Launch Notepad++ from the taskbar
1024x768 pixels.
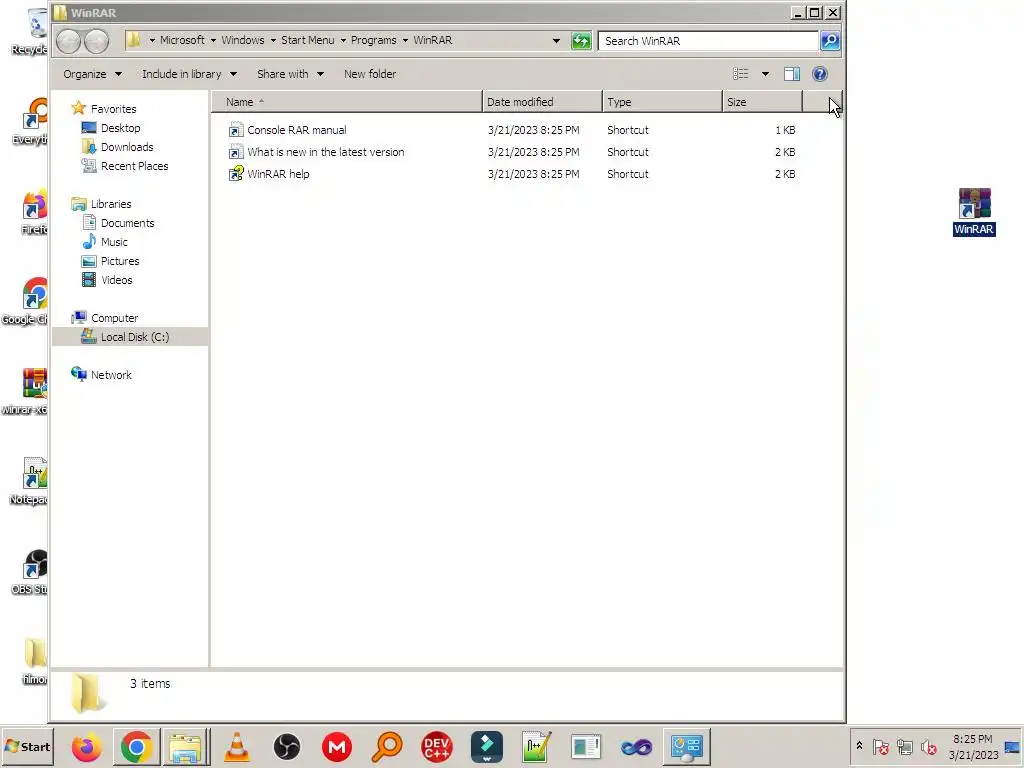click(536, 747)
